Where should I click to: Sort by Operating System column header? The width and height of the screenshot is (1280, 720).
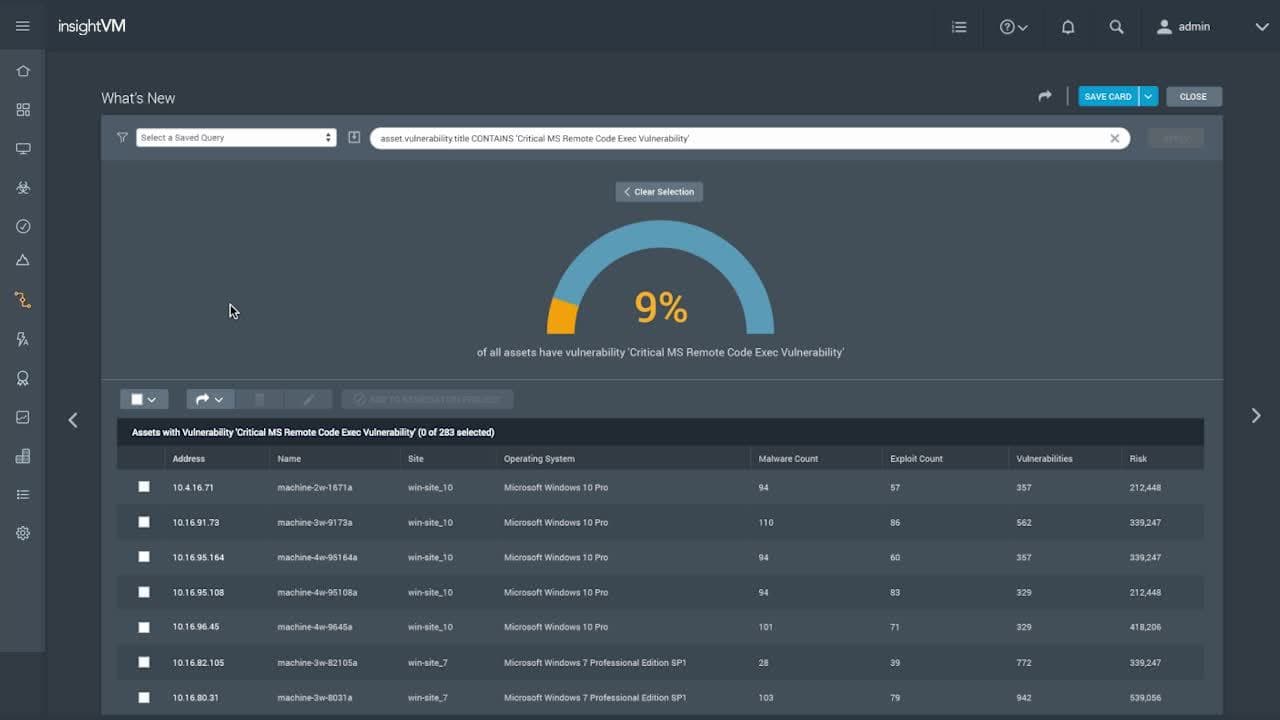point(539,459)
